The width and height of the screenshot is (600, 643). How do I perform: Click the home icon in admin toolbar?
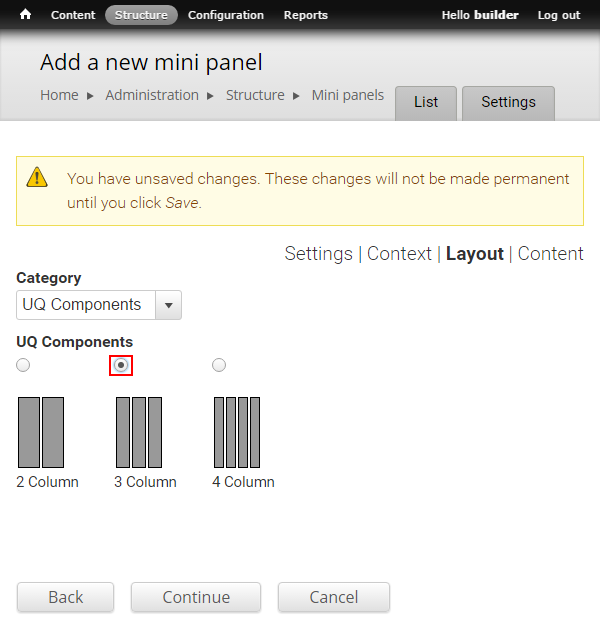click(25, 15)
